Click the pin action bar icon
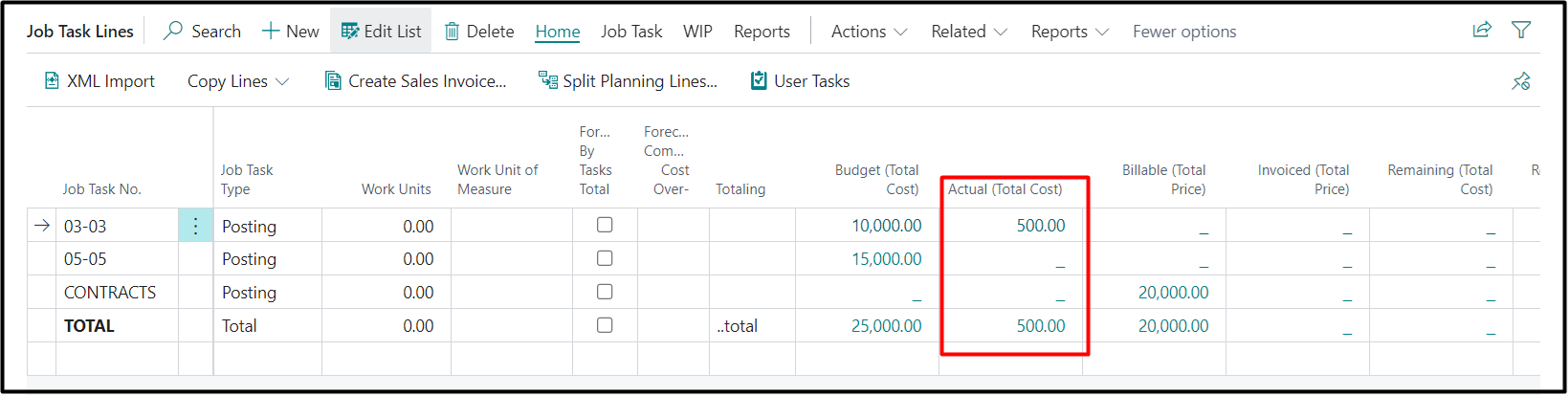This screenshot has width=1568, height=395. tap(1520, 81)
